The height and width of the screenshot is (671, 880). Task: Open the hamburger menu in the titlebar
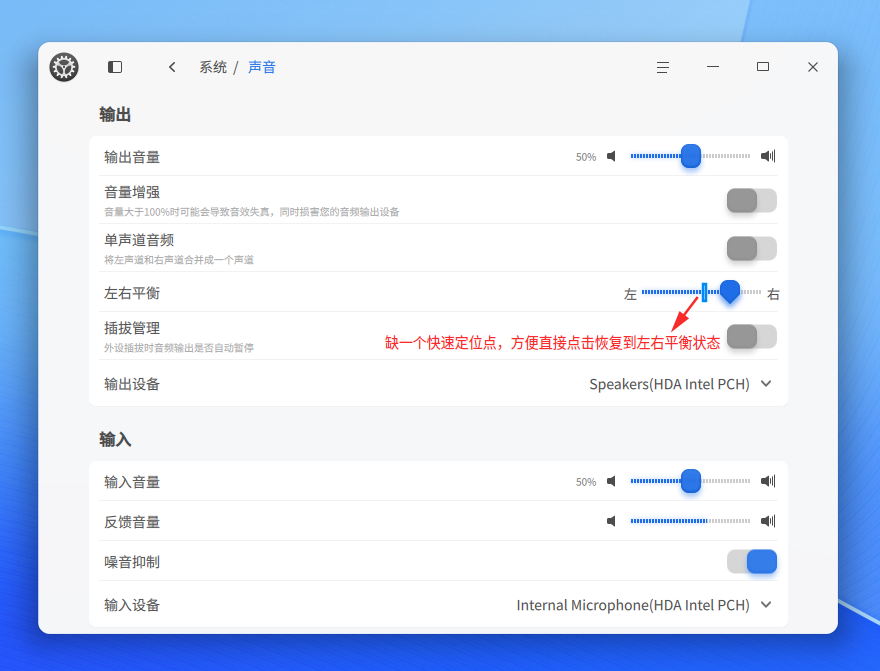click(663, 66)
